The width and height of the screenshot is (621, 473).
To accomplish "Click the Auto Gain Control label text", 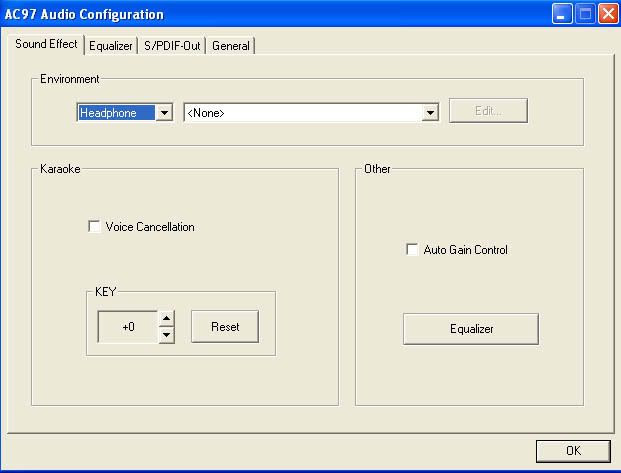I will point(465,250).
